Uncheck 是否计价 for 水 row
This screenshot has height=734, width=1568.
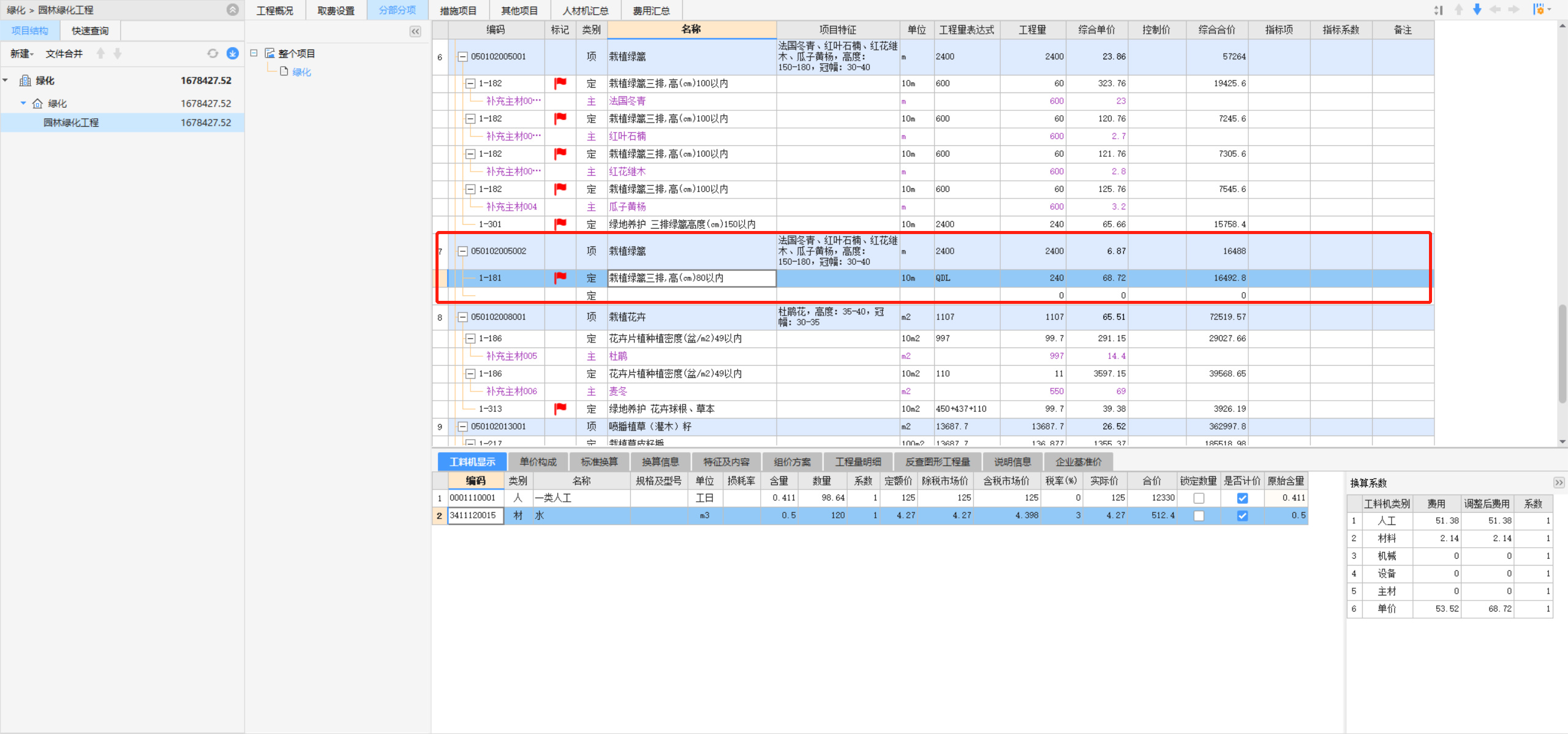point(1242,516)
